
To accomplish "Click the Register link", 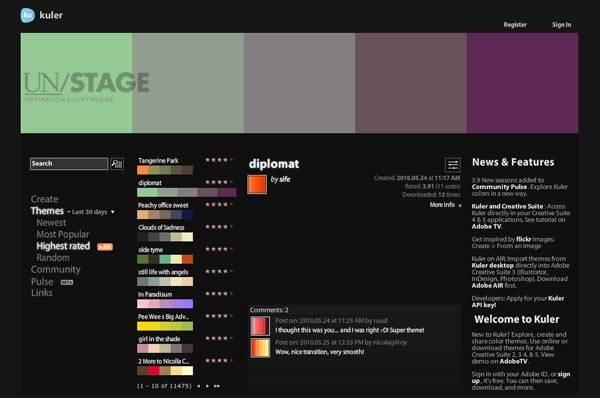I will click(515, 24).
